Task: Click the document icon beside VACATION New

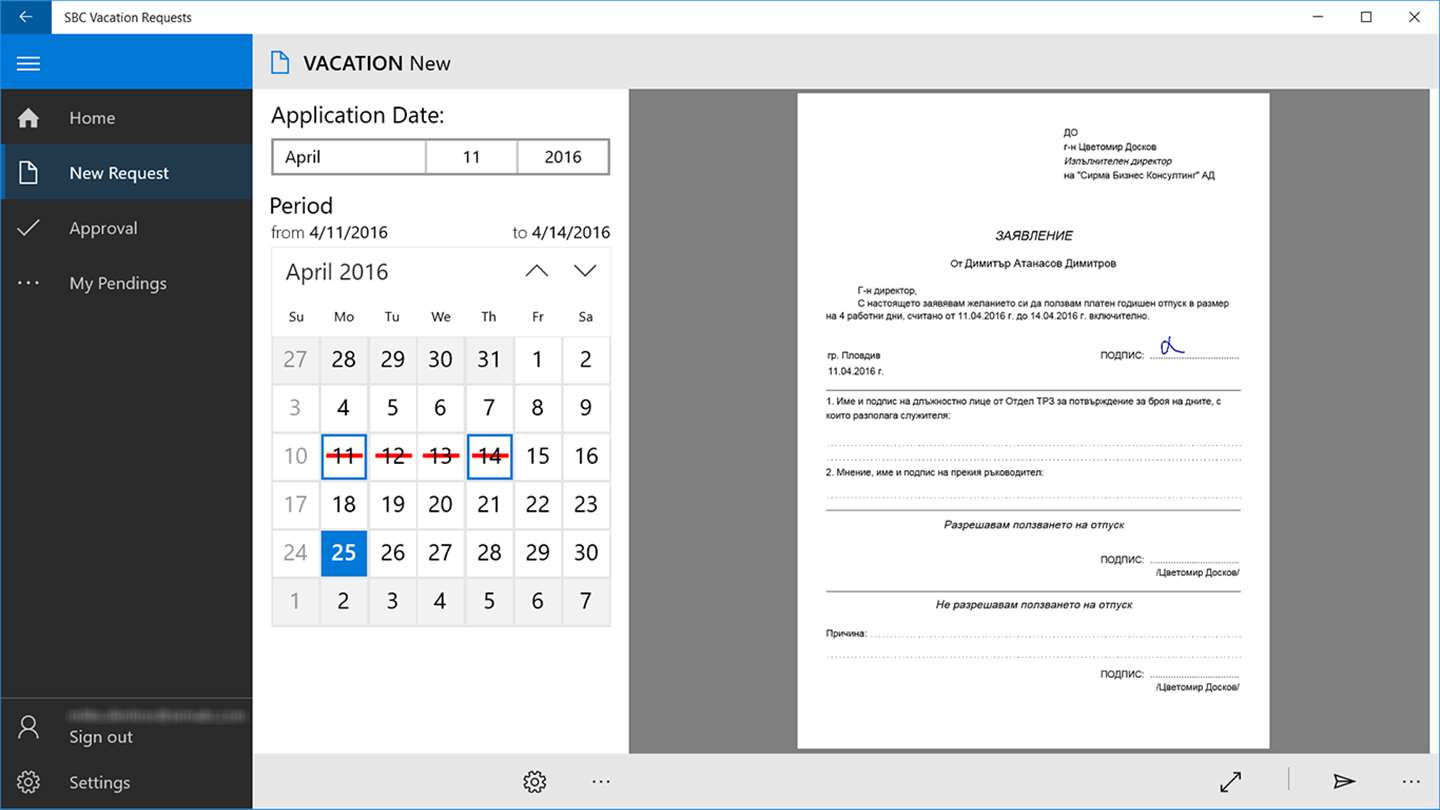Action: pyautogui.click(x=281, y=63)
